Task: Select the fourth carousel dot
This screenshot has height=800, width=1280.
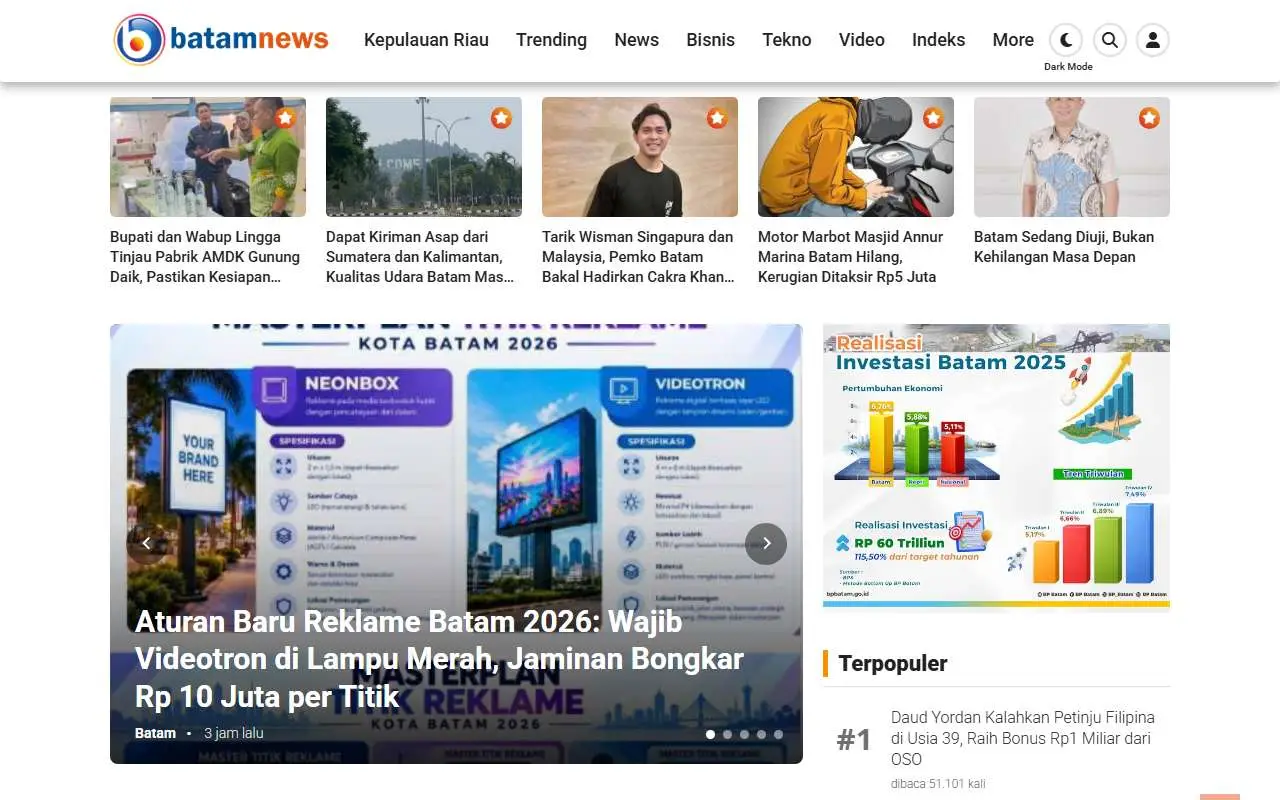Action: click(x=761, y=734)
